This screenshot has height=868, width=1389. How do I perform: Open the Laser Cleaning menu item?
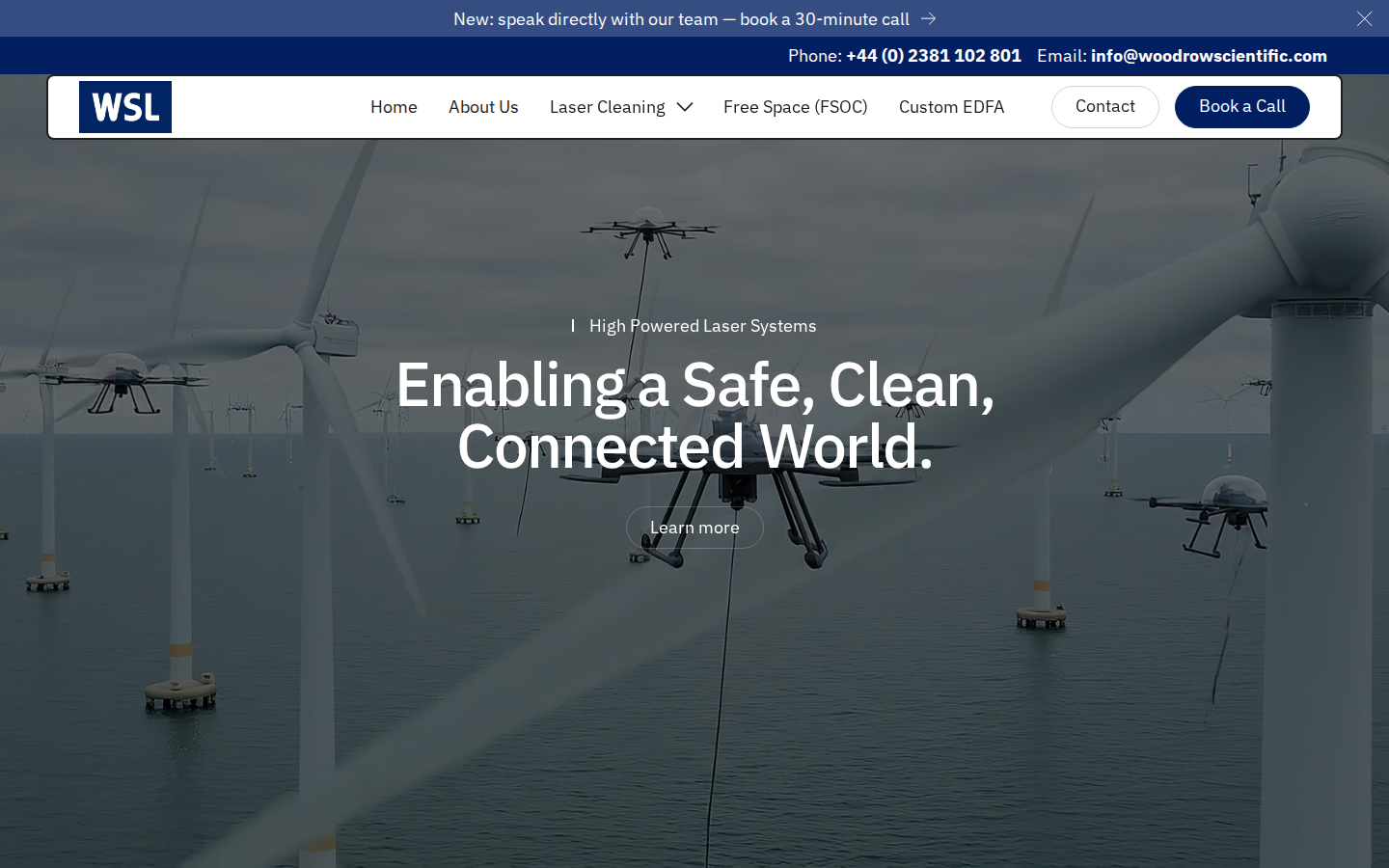(x=607, y=107)
